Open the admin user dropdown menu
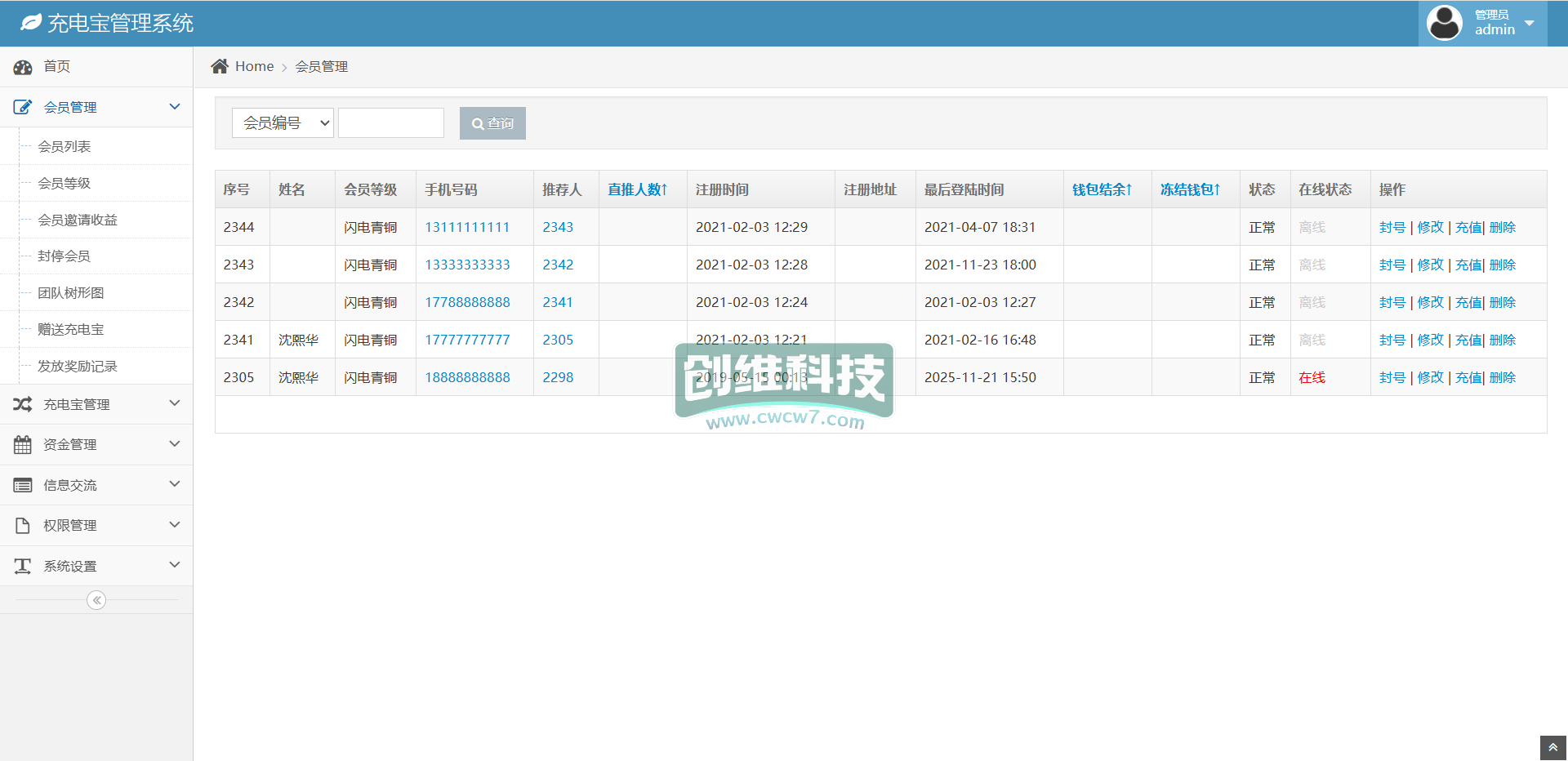The height and width of the screenshot is (761, 1568). 1529,23
